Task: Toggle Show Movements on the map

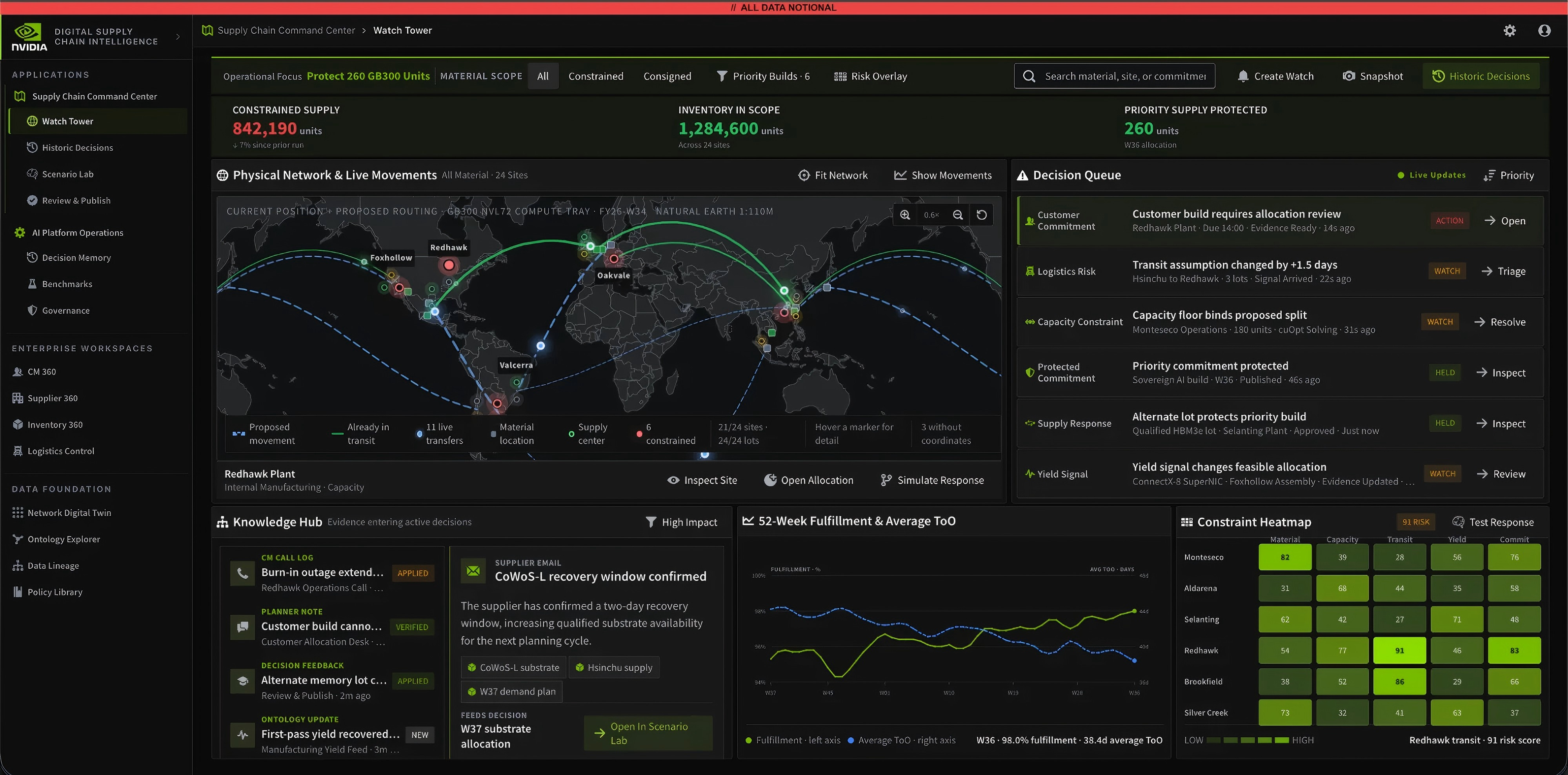Action: [943, 175]
